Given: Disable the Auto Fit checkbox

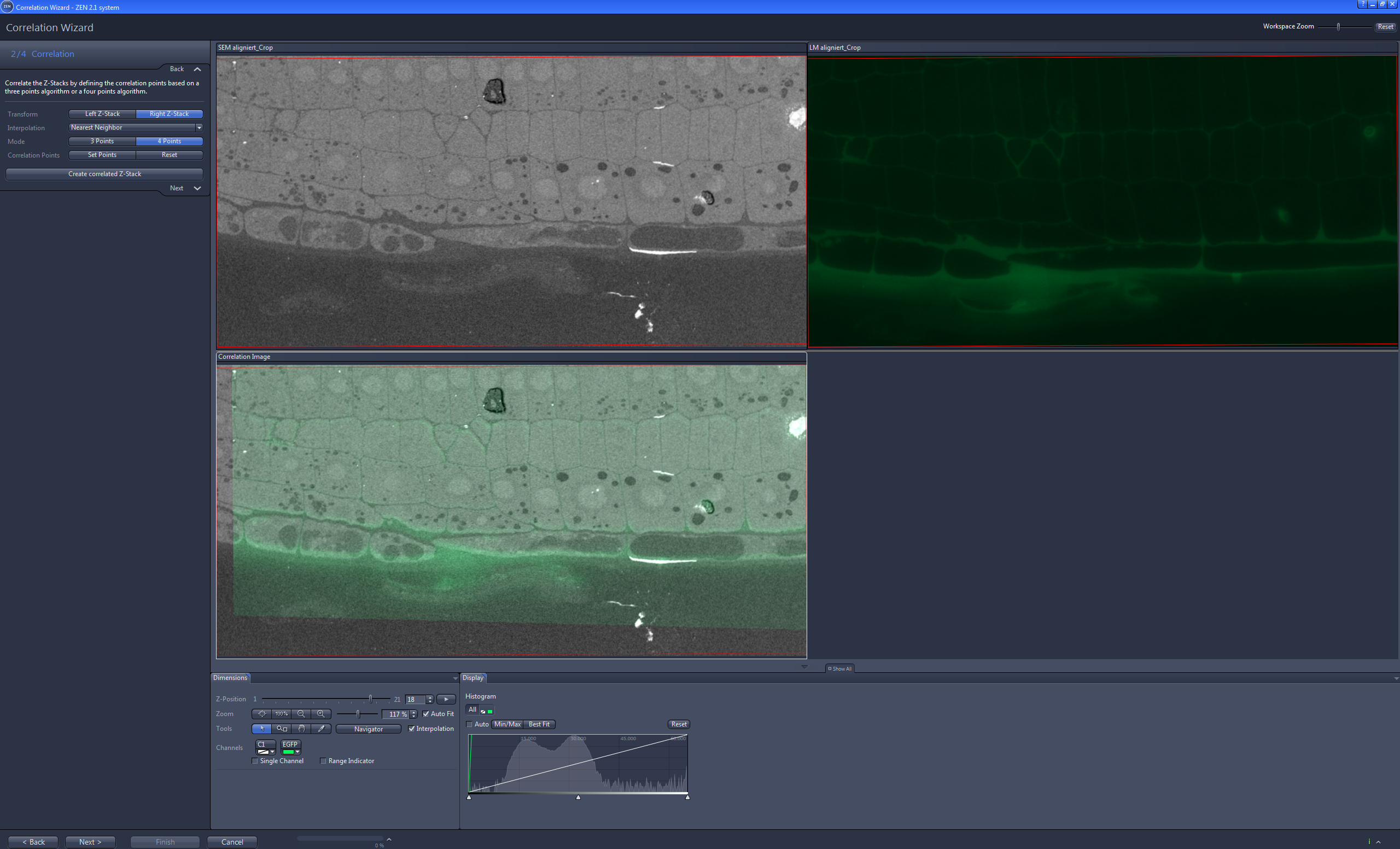Looking at the screenshot, I should pos(426,714).
